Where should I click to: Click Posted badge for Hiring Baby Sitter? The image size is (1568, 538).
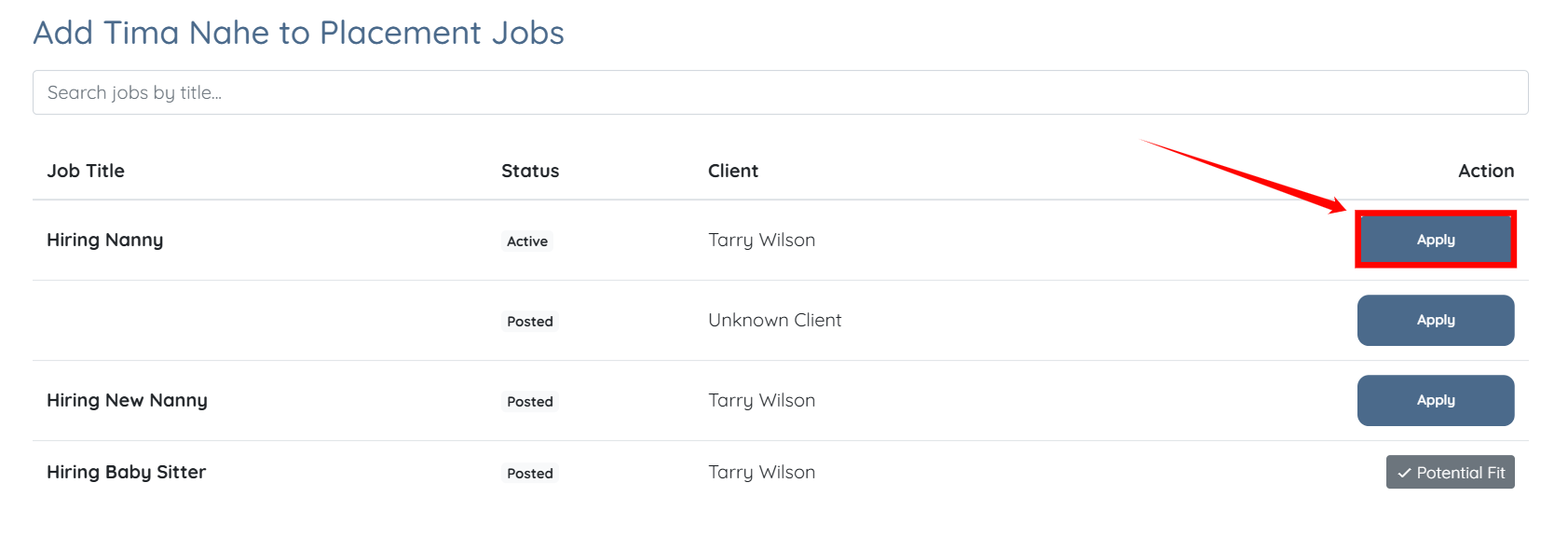pyautogui.click(x=530, y=474)
